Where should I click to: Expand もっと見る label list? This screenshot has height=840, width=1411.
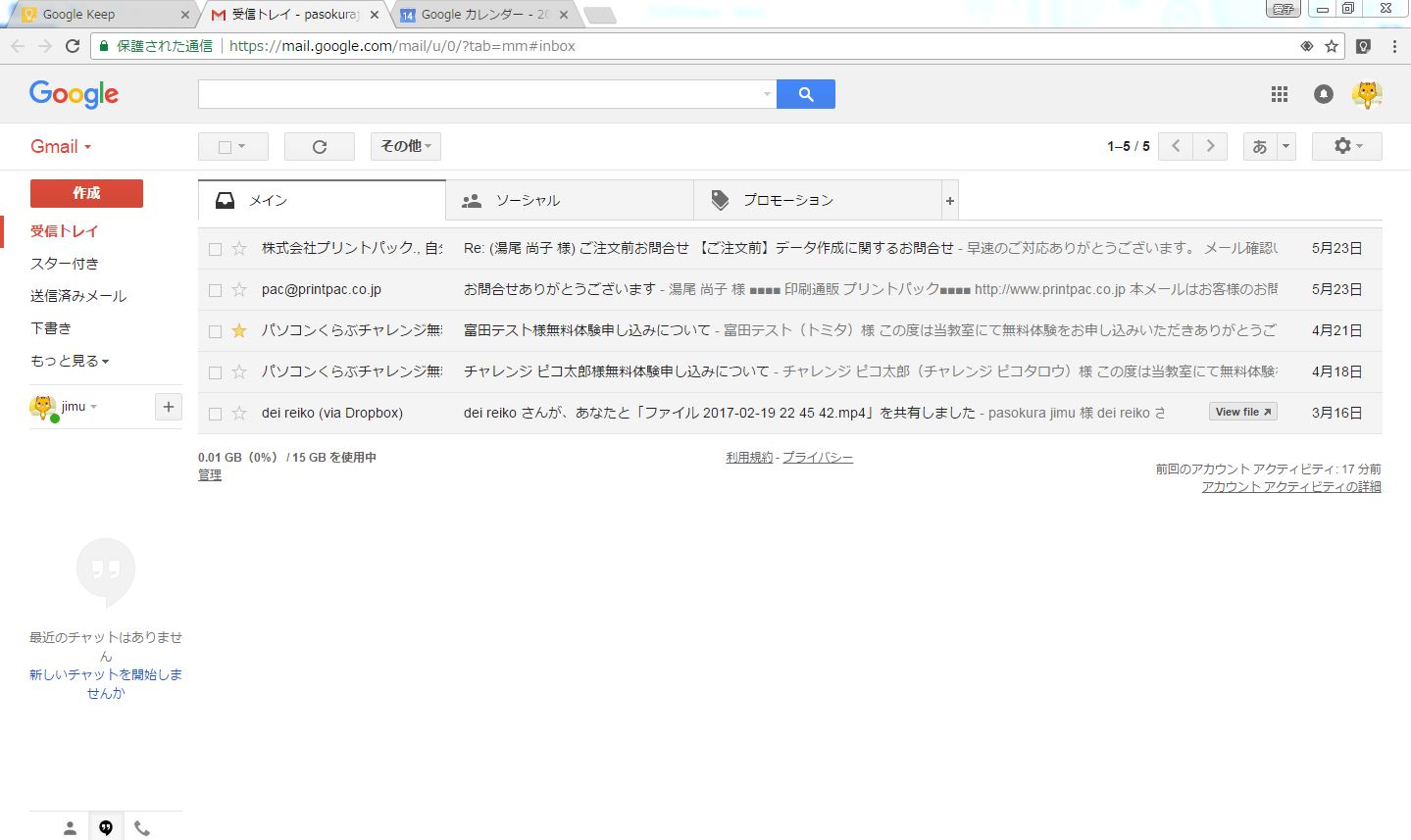tap(70, 361)
